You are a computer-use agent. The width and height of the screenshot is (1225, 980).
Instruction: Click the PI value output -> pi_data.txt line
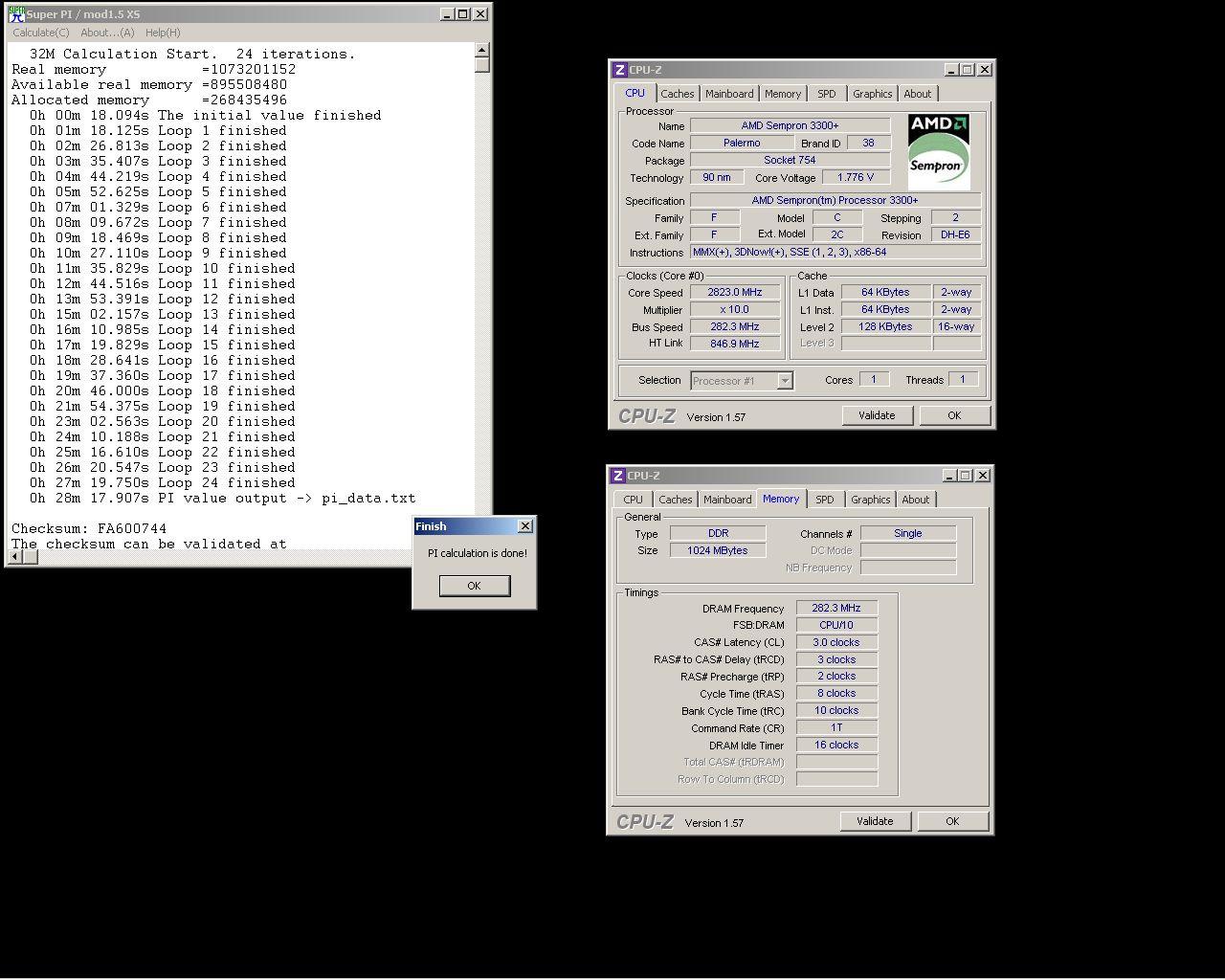223,498
